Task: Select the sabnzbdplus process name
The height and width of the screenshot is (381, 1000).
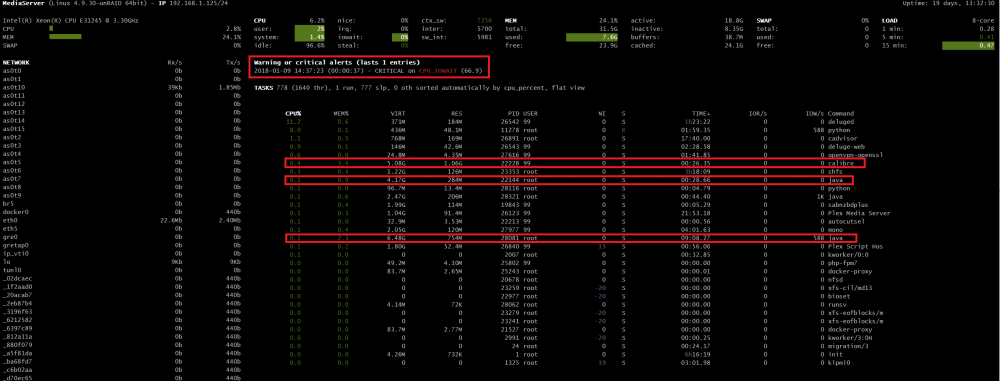Action: (849, 205)
